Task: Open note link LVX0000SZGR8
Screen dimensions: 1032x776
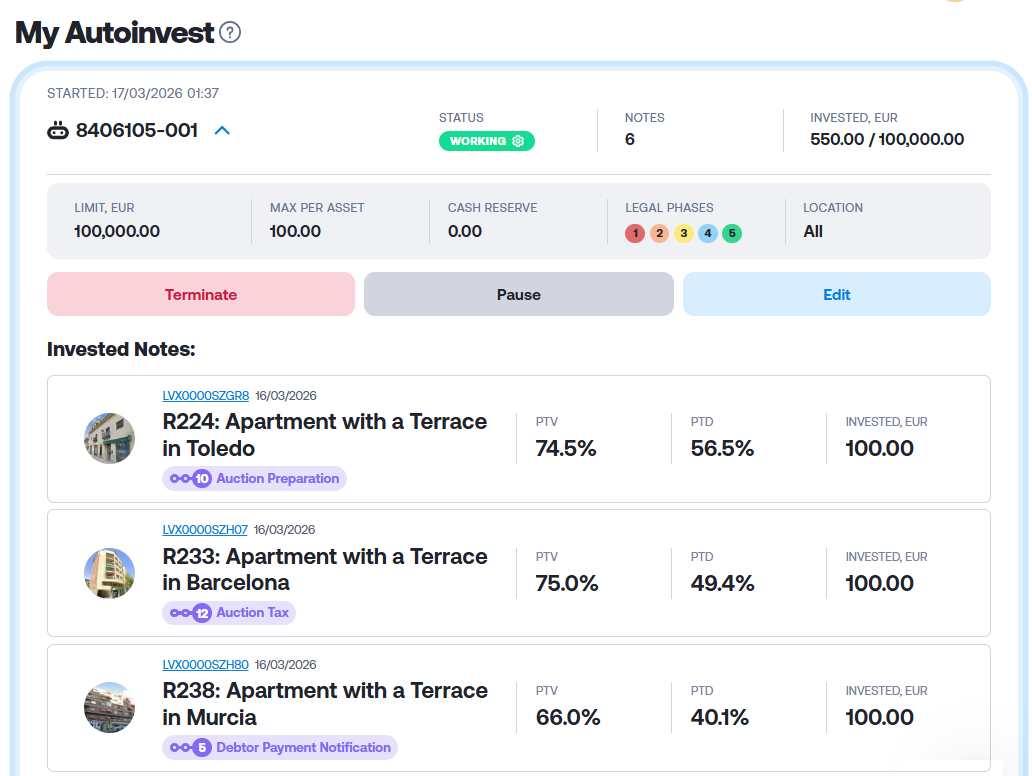Action: tap(205, 396)
